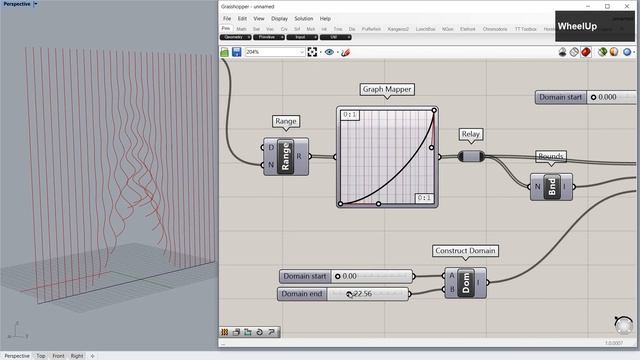The height and width of the screenshot is (360, 640).
Task: Select the Bnd bounds component
Action: (x=551, y=187)
